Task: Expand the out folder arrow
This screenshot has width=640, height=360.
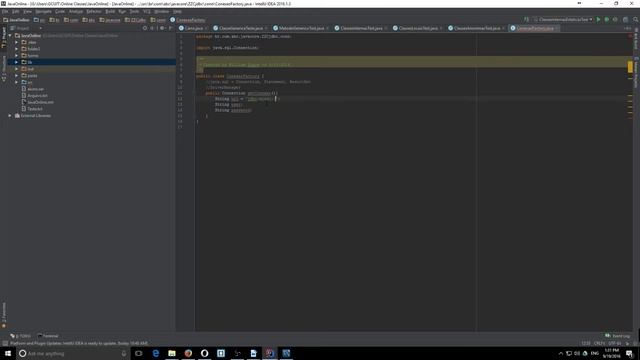Action: point(16,69)
